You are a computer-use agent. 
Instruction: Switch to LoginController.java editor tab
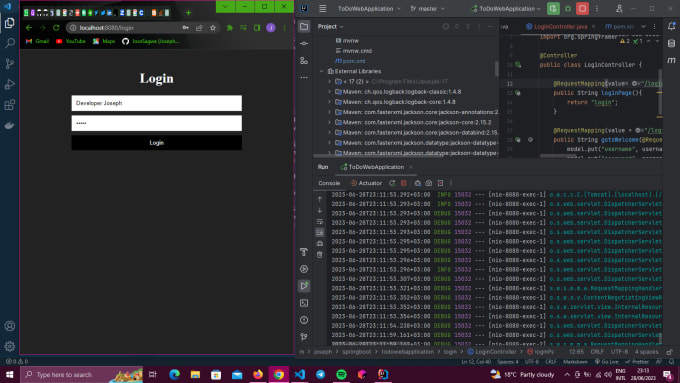[560, 26]
